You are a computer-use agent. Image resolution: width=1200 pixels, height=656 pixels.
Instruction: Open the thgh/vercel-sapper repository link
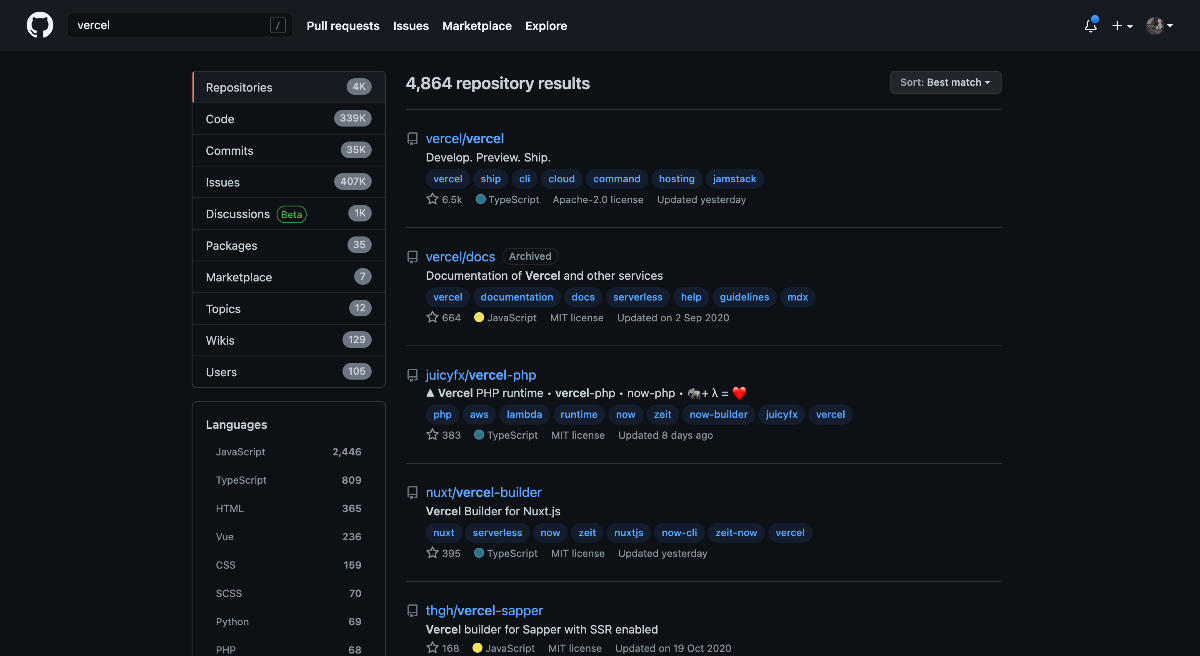coord(485,610)
